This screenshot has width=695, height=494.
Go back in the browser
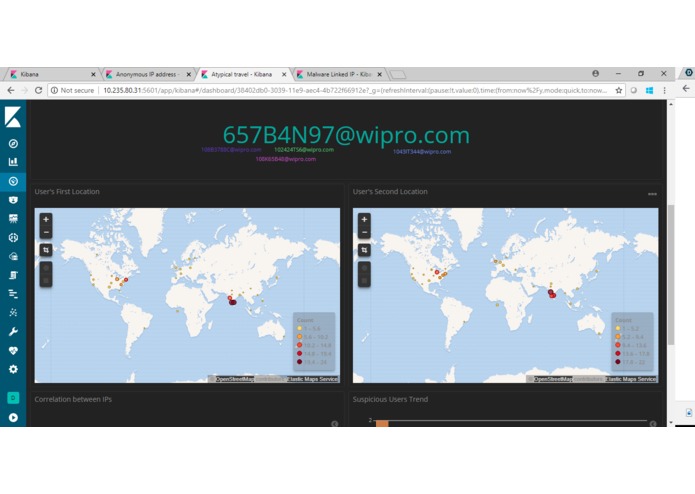coord(11,90)
